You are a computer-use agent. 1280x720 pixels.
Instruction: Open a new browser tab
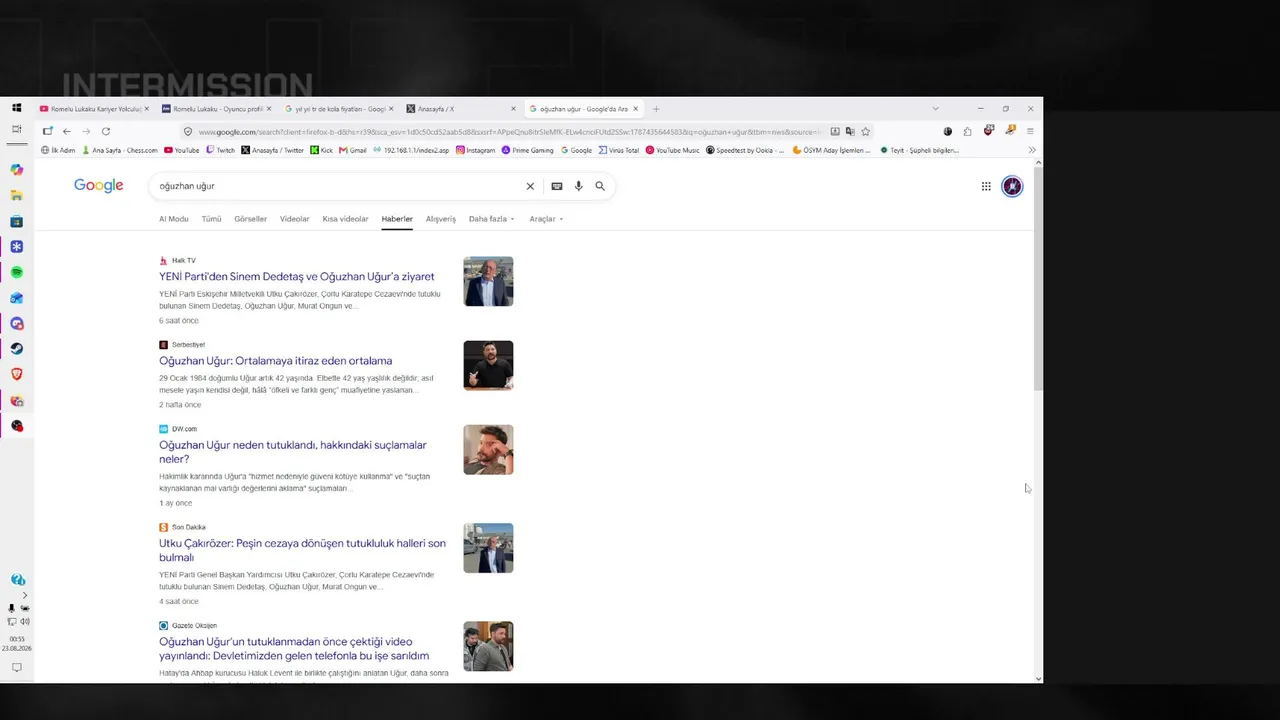point(656,109)
